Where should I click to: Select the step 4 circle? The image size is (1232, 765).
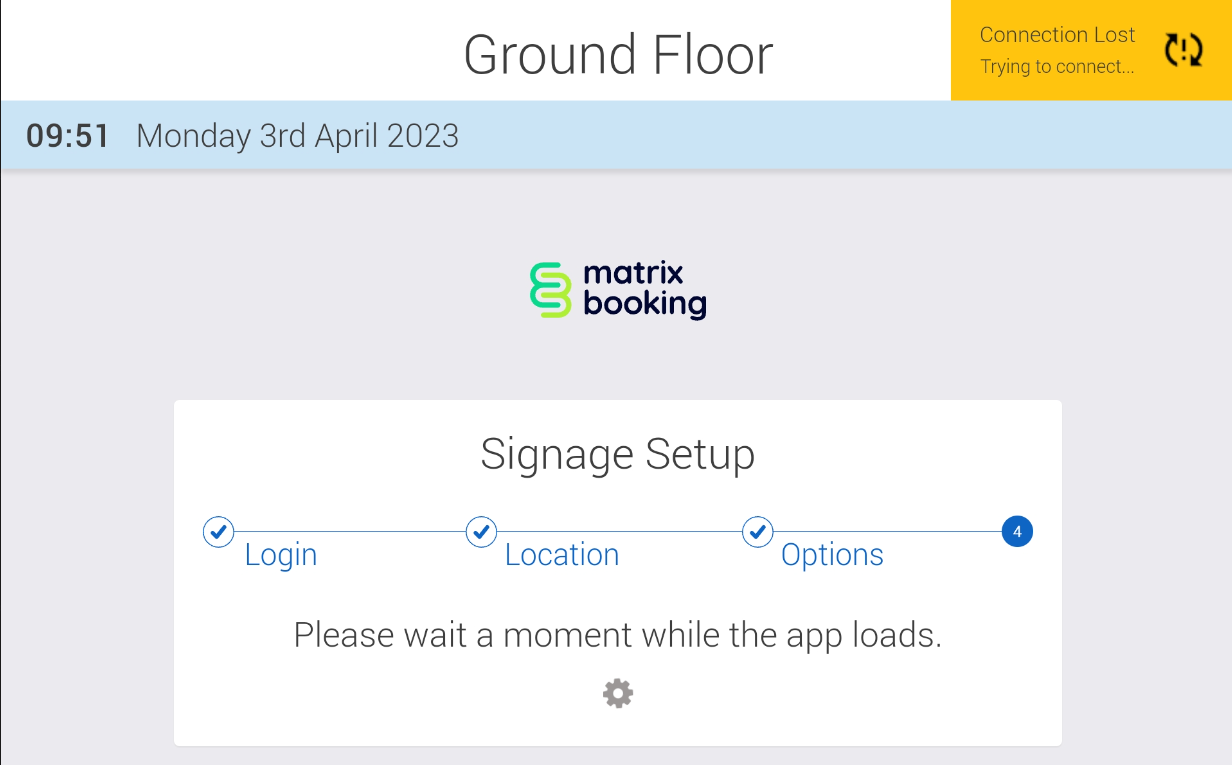click(x=1017, y=532)
